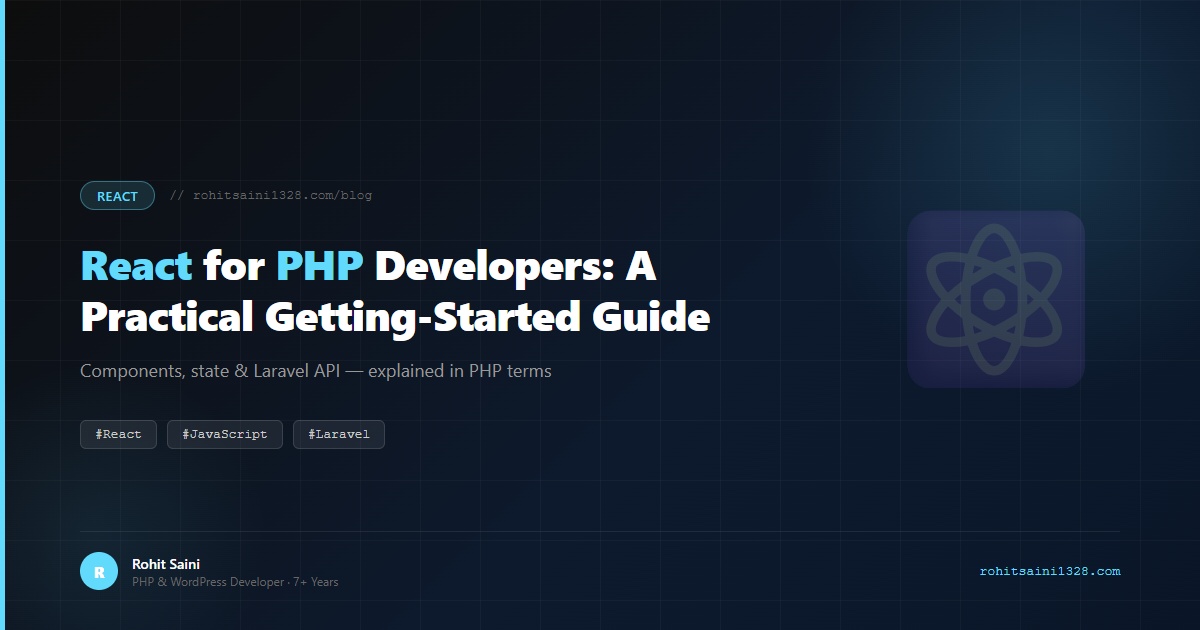Open the #Laravel tag

click(x=339, y=435)
